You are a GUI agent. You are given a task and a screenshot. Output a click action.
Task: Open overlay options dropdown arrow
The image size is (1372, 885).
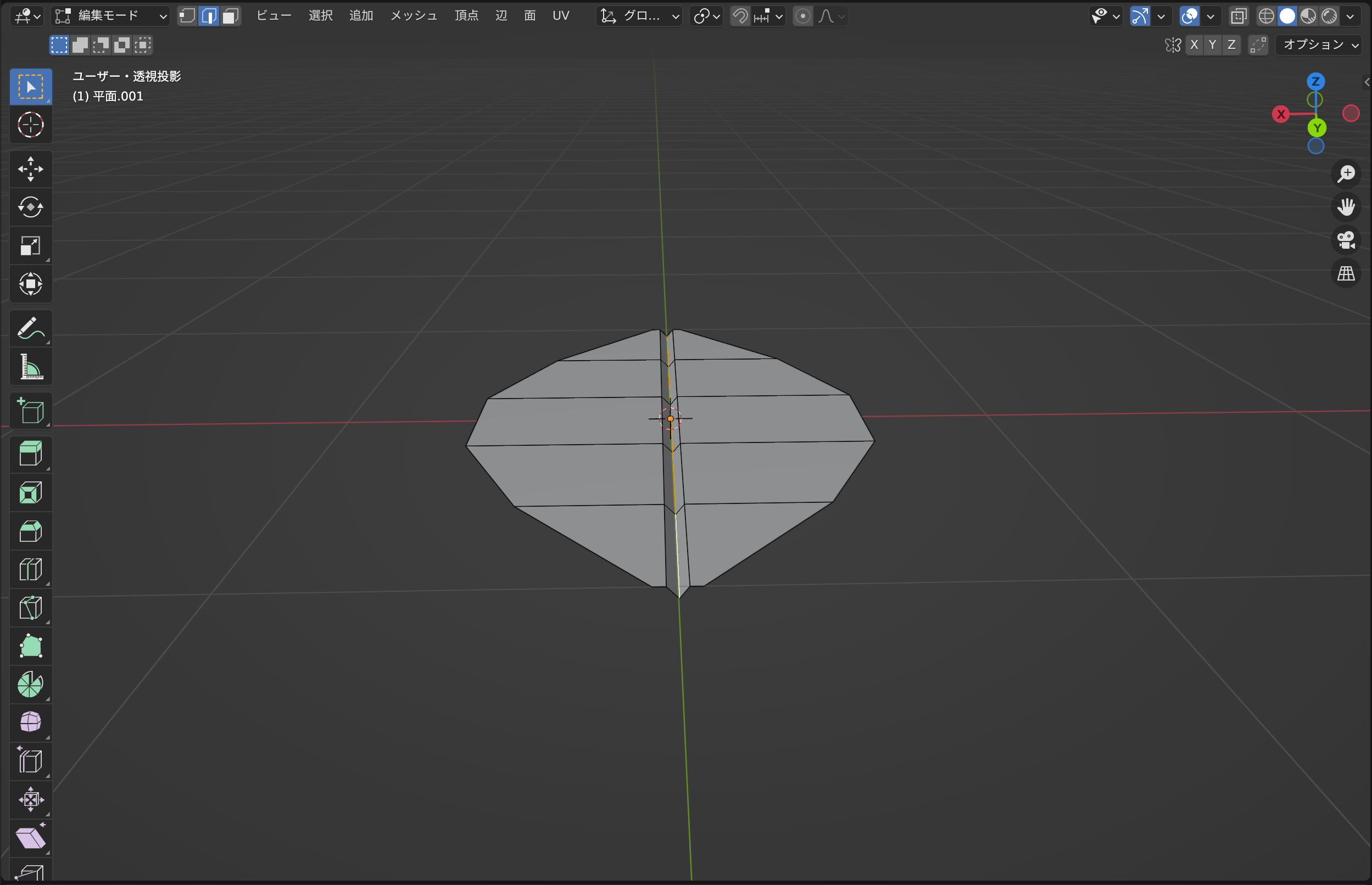pos(1211,16)
